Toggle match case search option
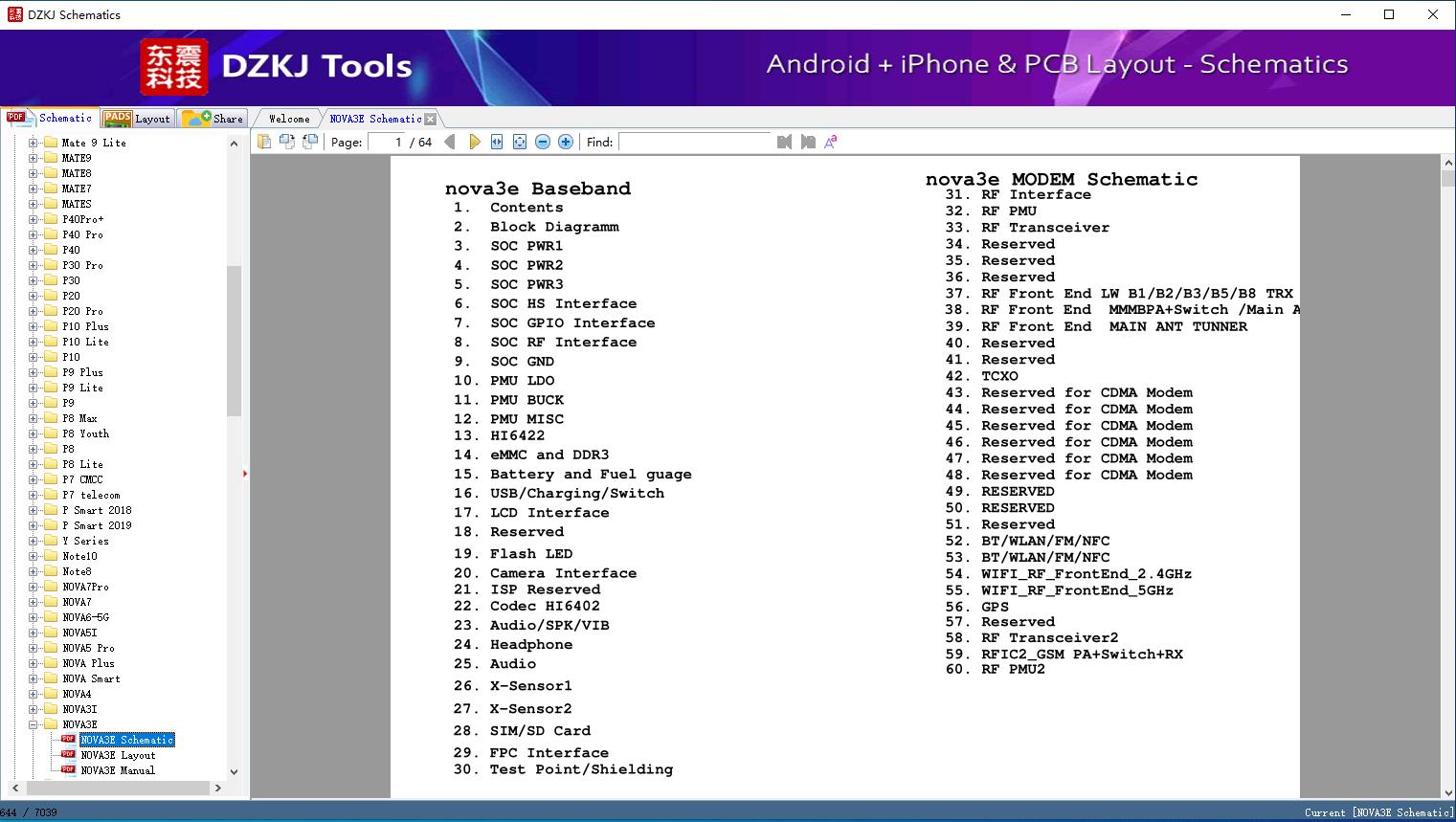 tap(831, 142)
